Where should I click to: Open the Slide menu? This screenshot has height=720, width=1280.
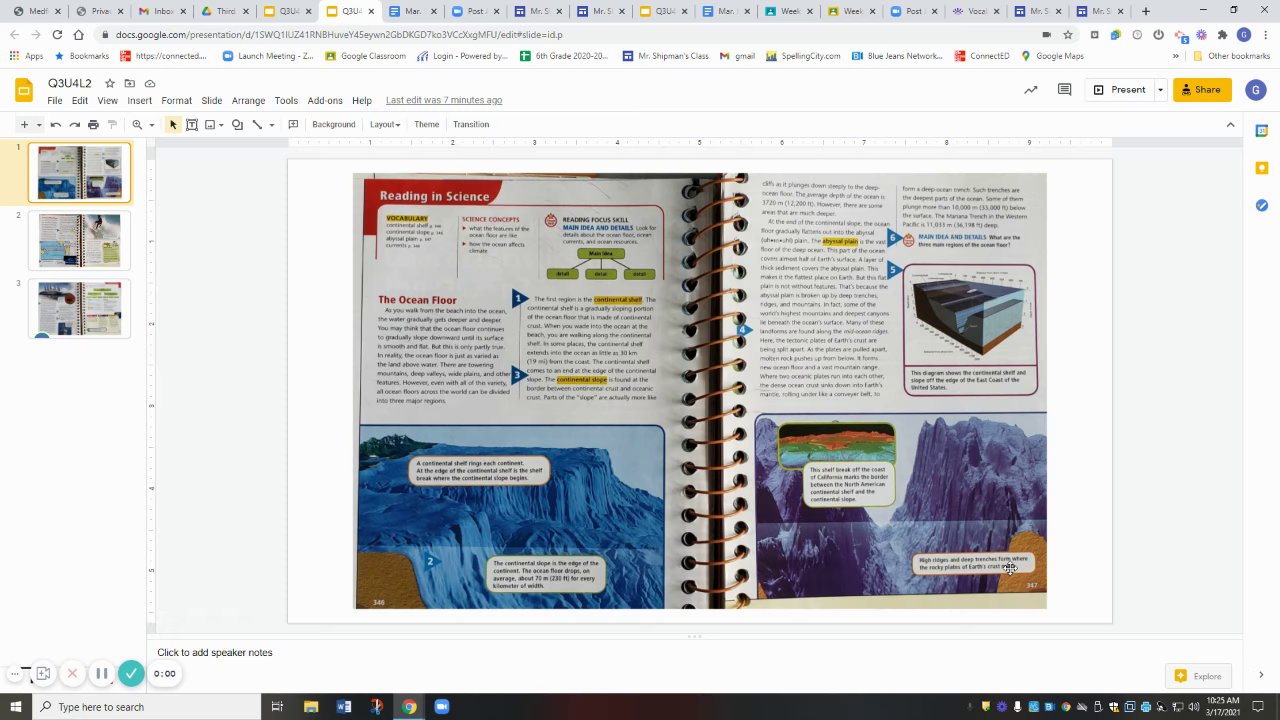212,101
